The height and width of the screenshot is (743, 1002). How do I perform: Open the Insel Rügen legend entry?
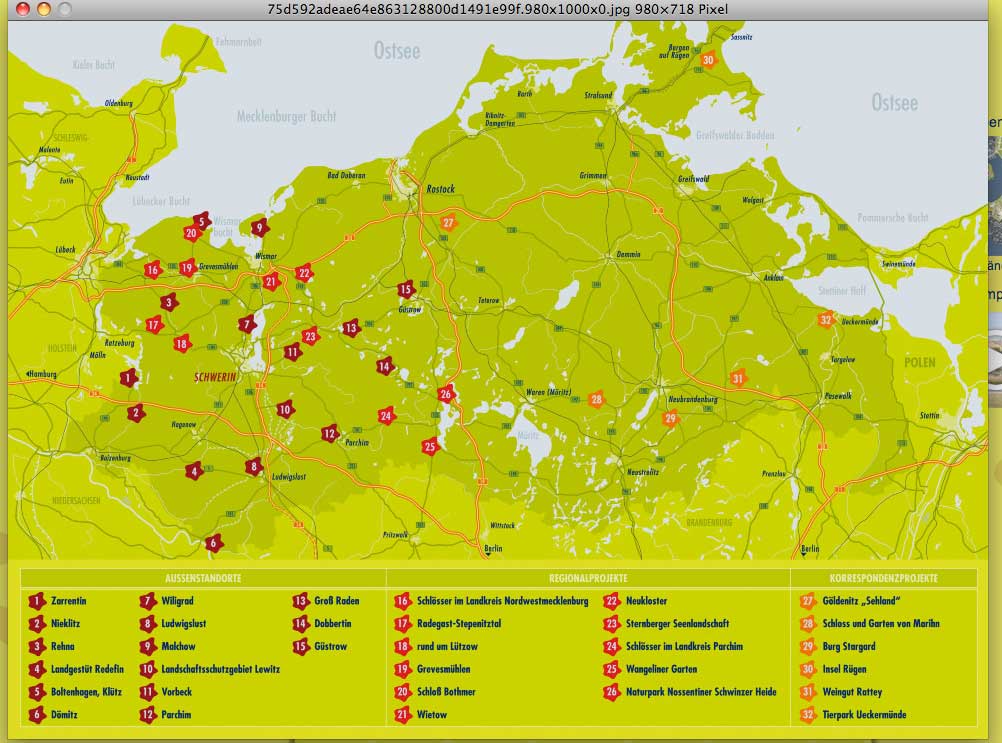[x=844, y=669]
